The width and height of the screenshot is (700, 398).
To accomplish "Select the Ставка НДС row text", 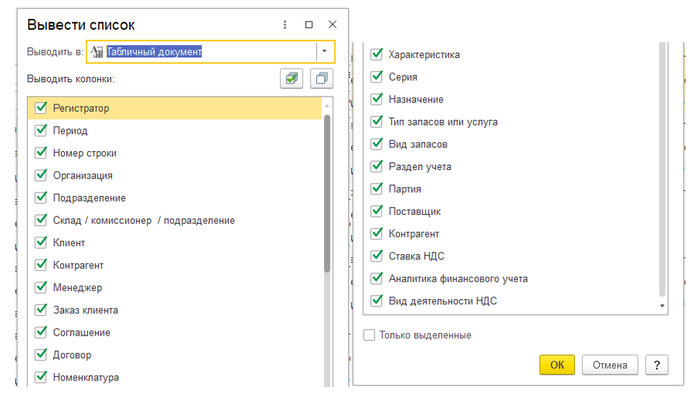I will [416, 256].
